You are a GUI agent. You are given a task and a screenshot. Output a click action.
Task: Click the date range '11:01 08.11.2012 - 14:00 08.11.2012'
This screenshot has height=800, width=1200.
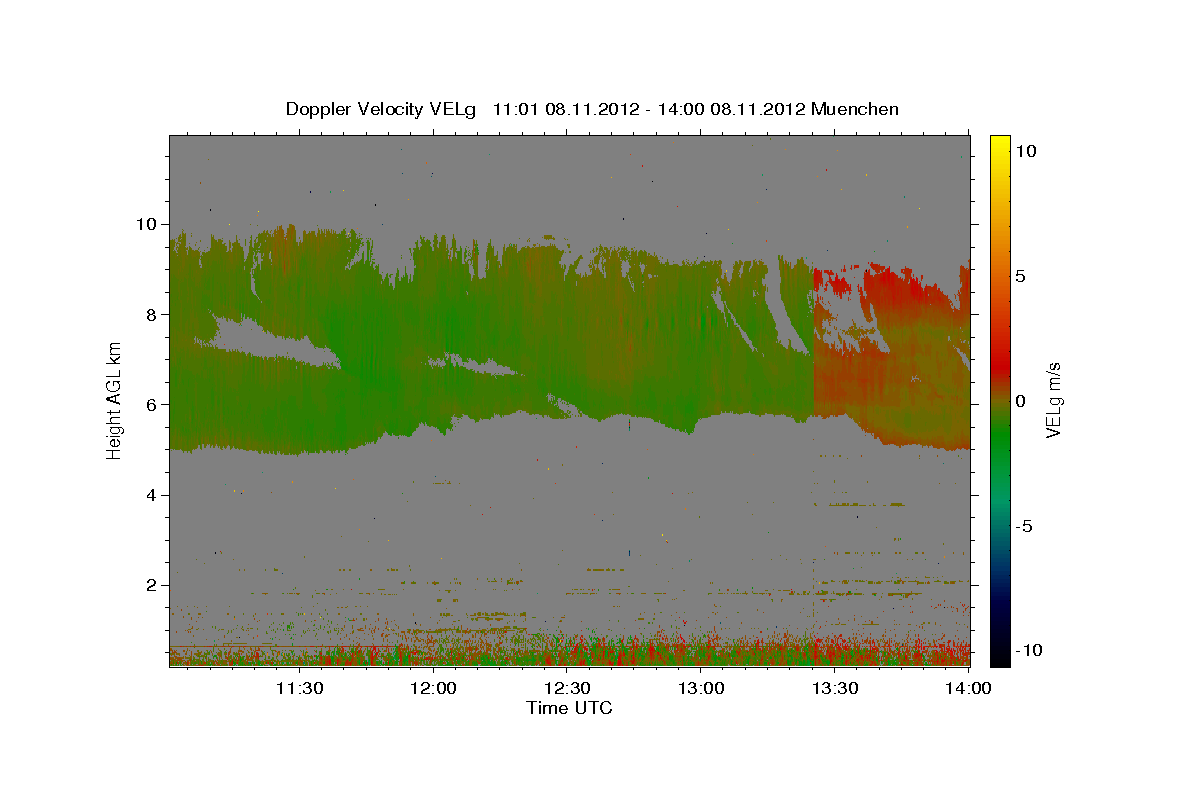pyautogui.click(x=649, y=109)
